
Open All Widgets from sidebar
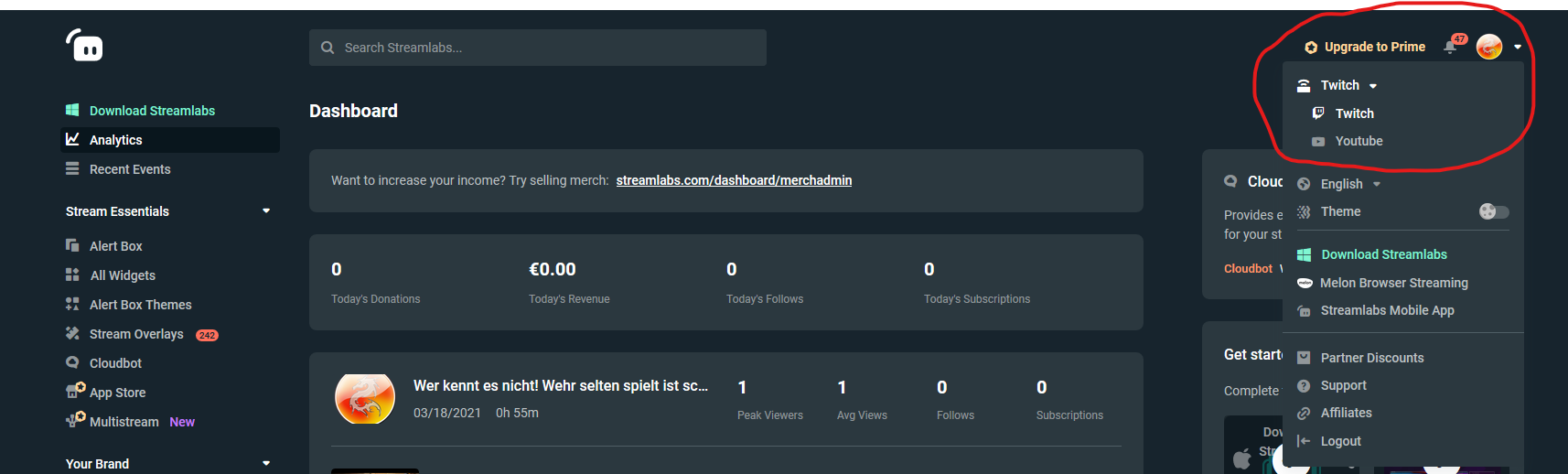pyautogui.click(x=123, y=275)
